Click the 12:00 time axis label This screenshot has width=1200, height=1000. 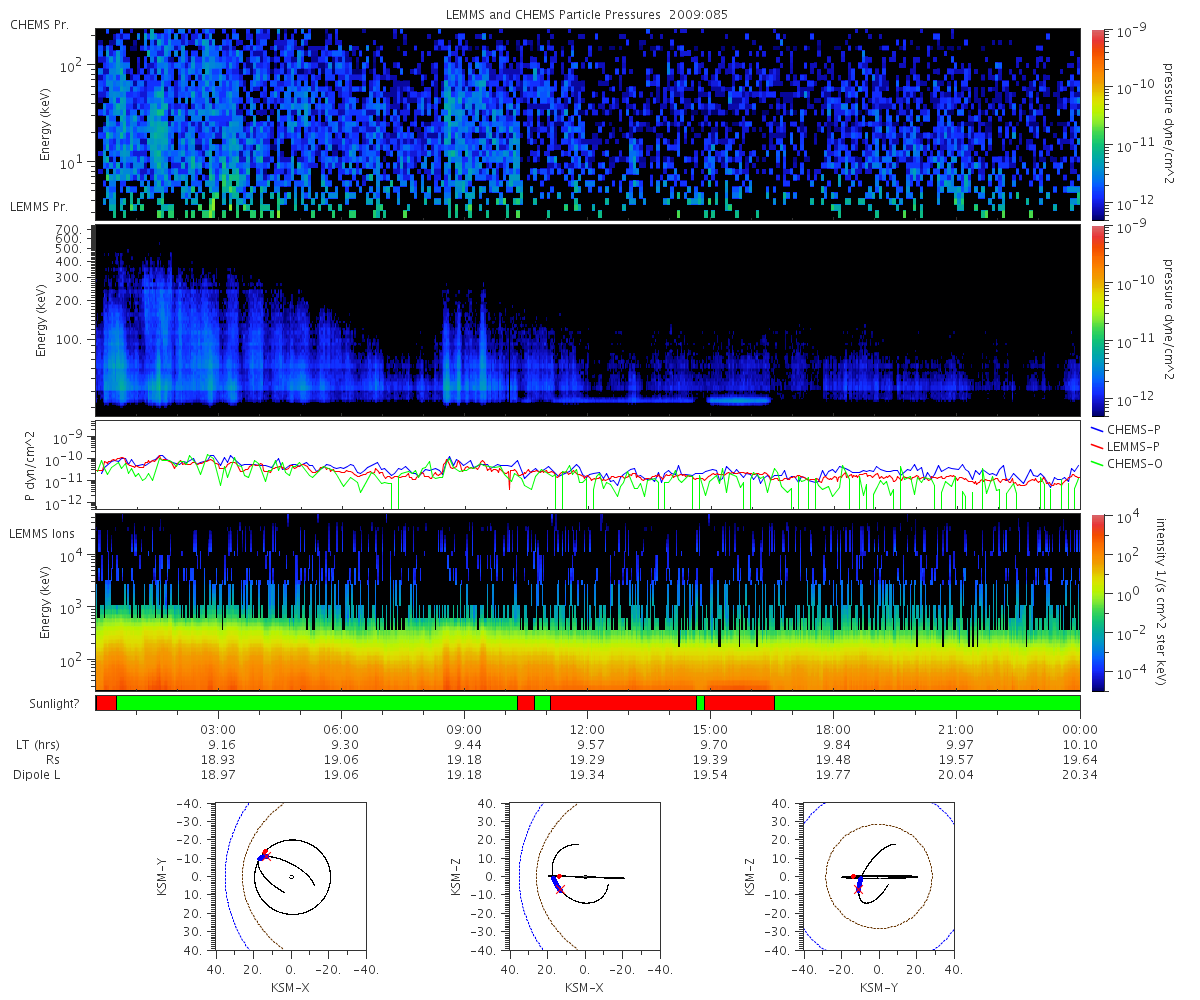[x=587, y=729]
